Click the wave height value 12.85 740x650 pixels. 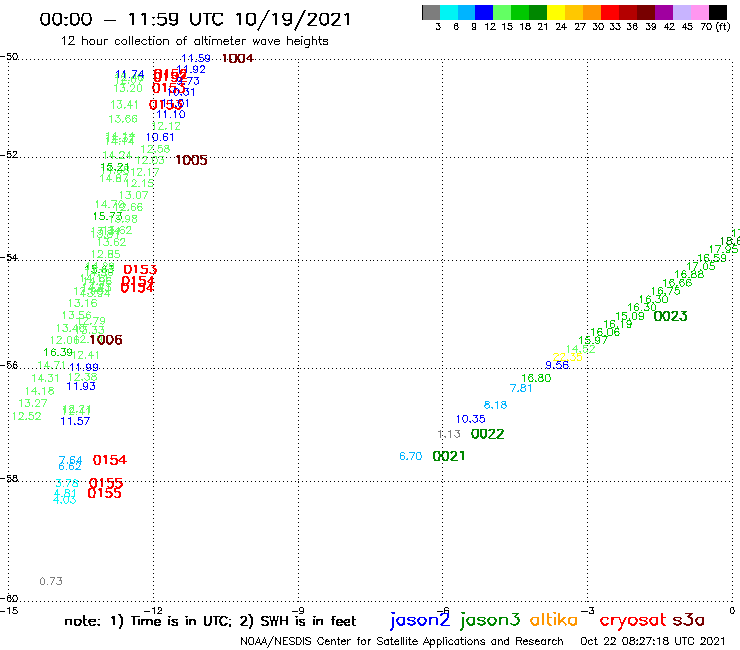106,254
